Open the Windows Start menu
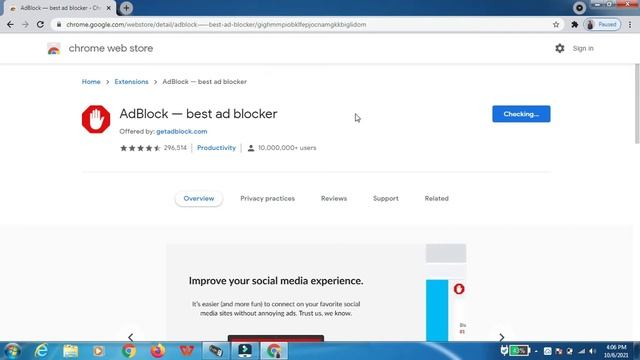Screen dimensions: 640x360 pyautogui.click(x=12, y=351)
